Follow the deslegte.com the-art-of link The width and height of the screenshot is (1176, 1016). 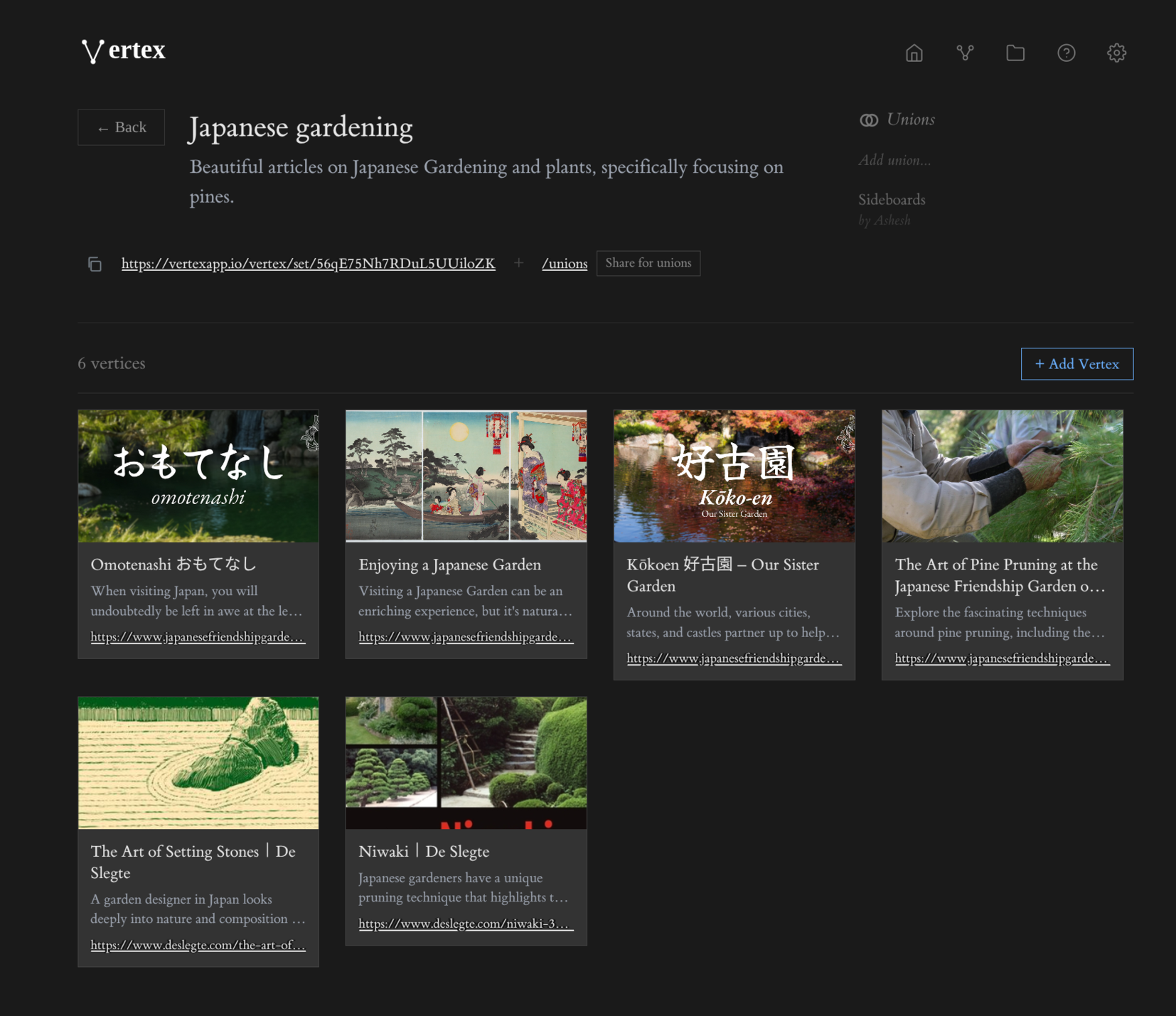(x=198, y=945)
